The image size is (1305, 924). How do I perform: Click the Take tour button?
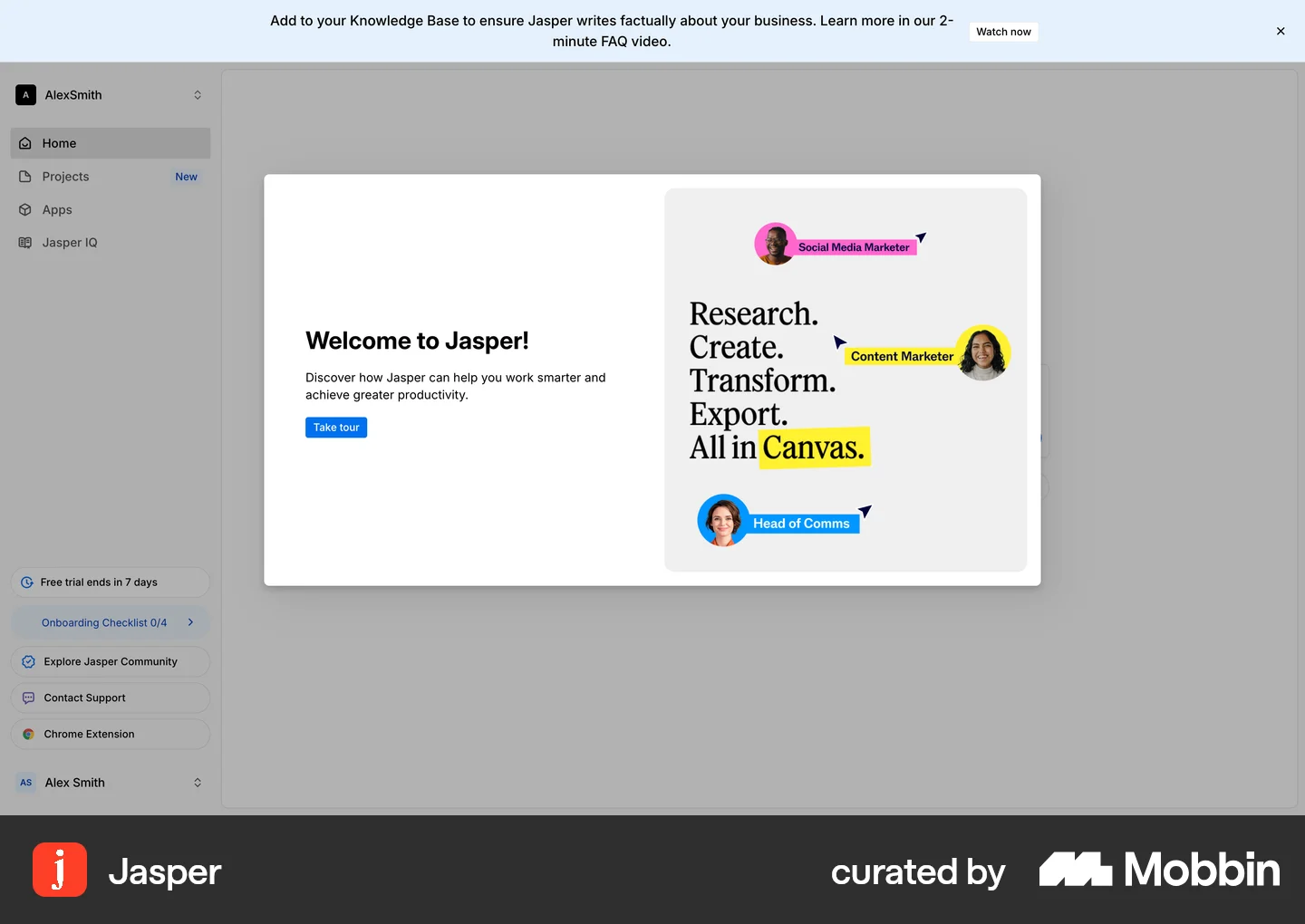(336, 428)
